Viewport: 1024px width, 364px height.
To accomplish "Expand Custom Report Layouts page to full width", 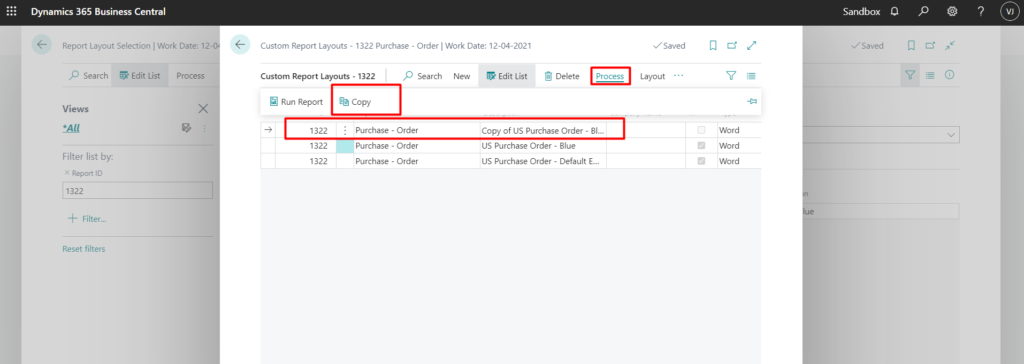I will tap(752, 46).
